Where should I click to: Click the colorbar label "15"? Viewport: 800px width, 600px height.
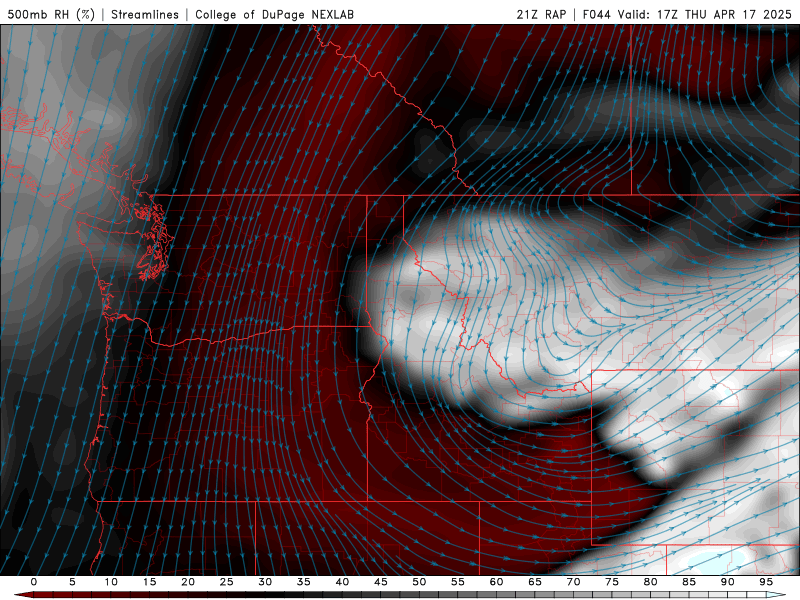[149, 582]
